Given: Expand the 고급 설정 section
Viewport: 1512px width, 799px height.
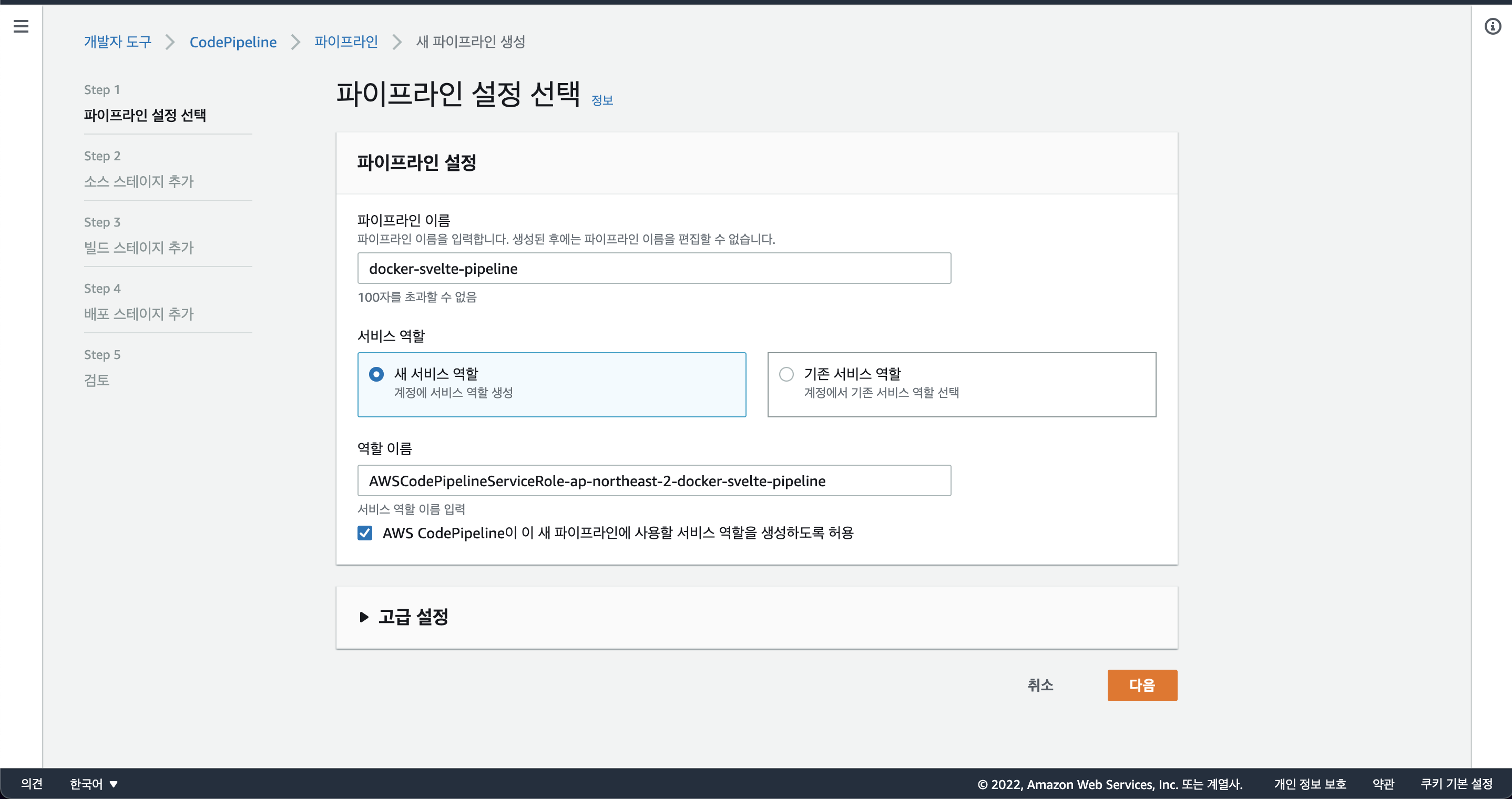Looking at the screenshot, I should click(404, 617).
